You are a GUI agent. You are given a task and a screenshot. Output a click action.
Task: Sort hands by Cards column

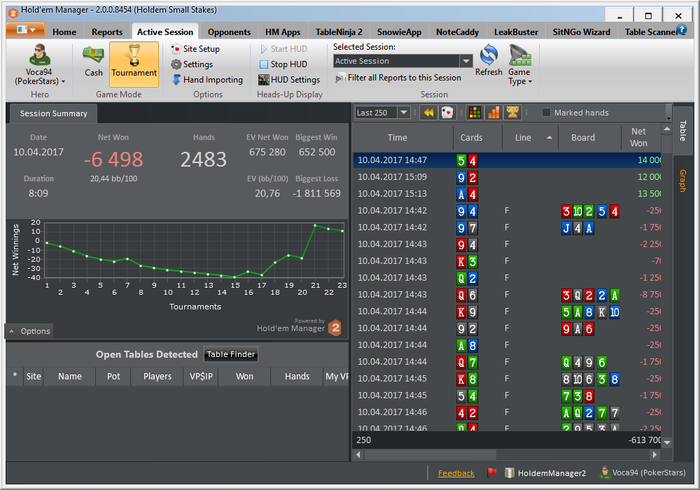478,137
